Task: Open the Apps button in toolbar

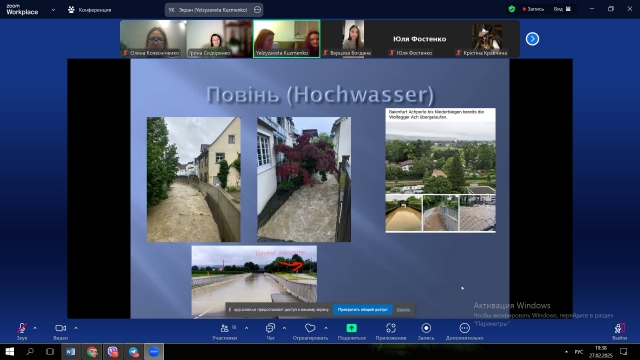Action: 391,331
